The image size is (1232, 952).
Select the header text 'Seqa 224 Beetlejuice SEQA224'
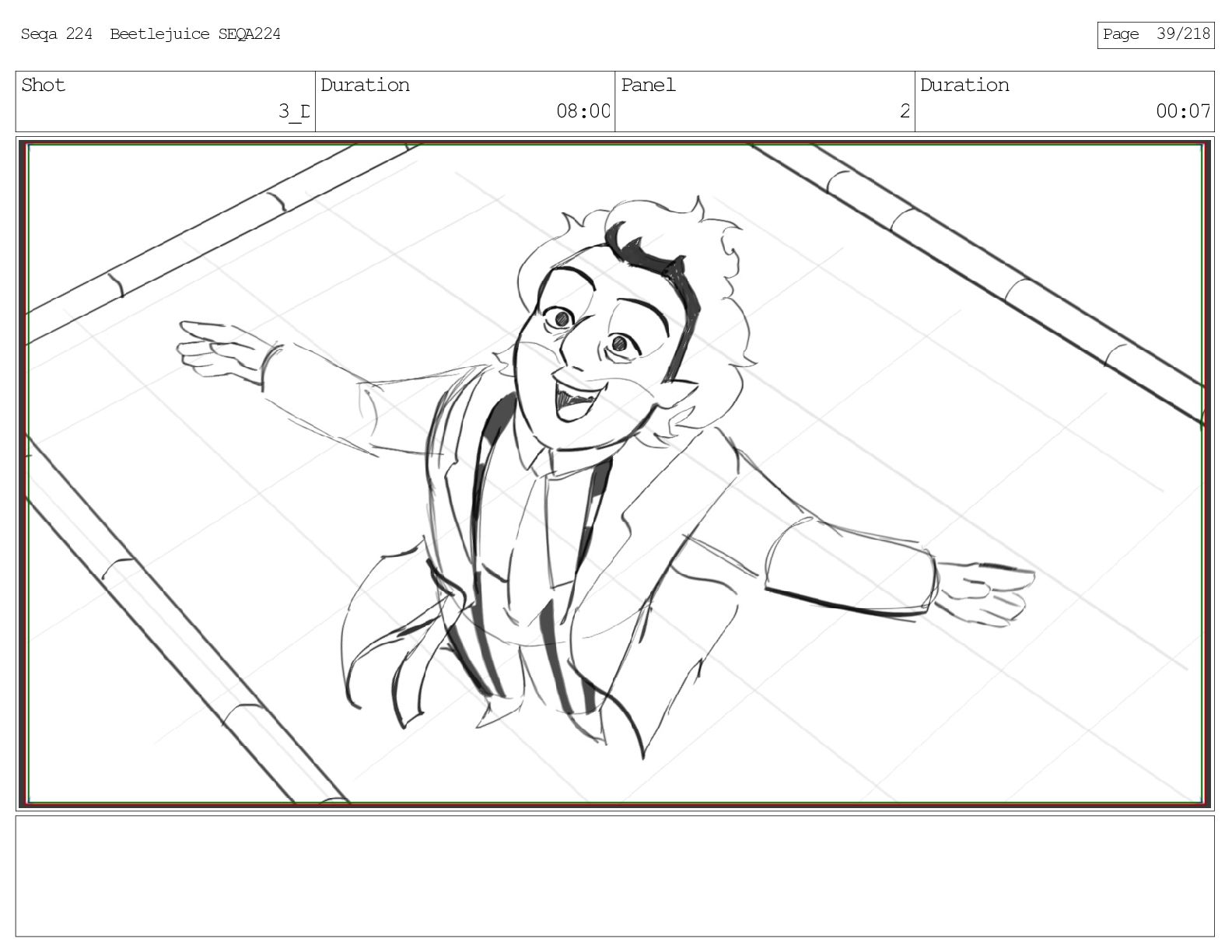click(151, 34)
